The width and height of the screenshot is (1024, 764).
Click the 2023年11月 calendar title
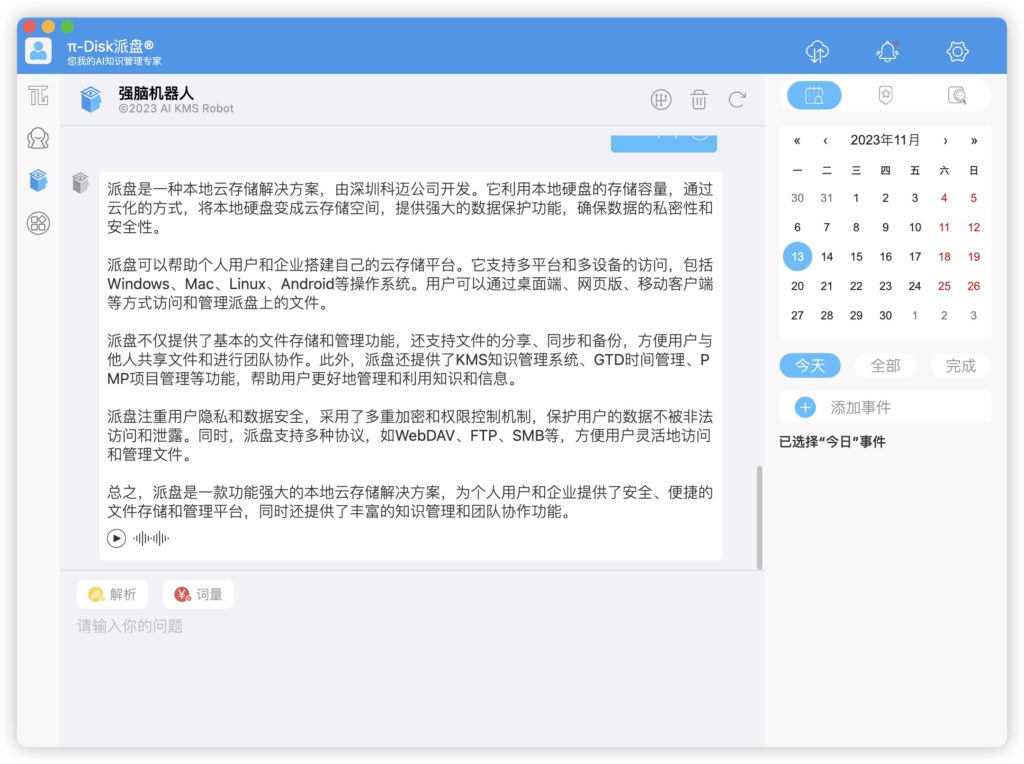tap(885, 140)
